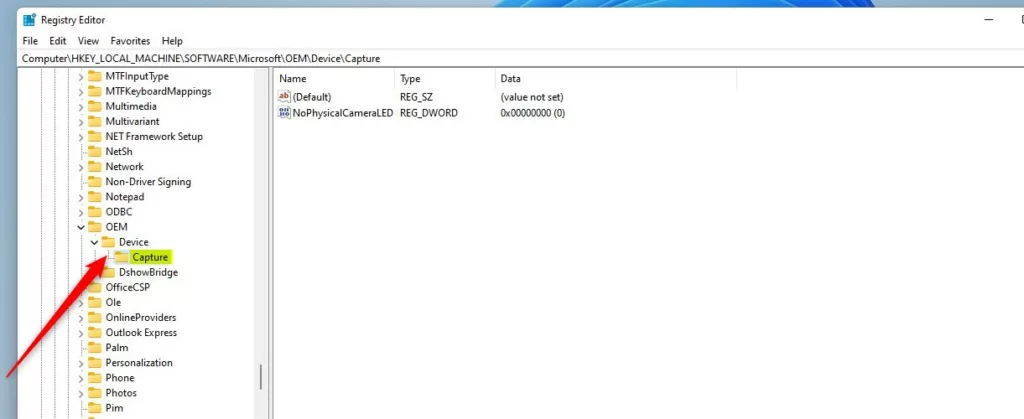
Task: Expand the ODBC key
Action: [x=81, y=212]
